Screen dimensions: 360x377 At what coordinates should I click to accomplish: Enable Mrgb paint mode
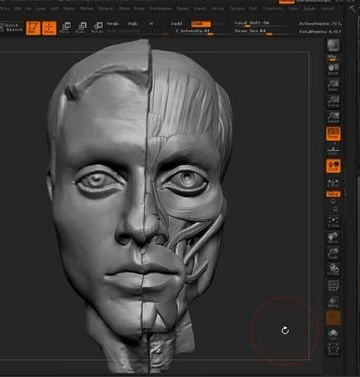[113, 24]
